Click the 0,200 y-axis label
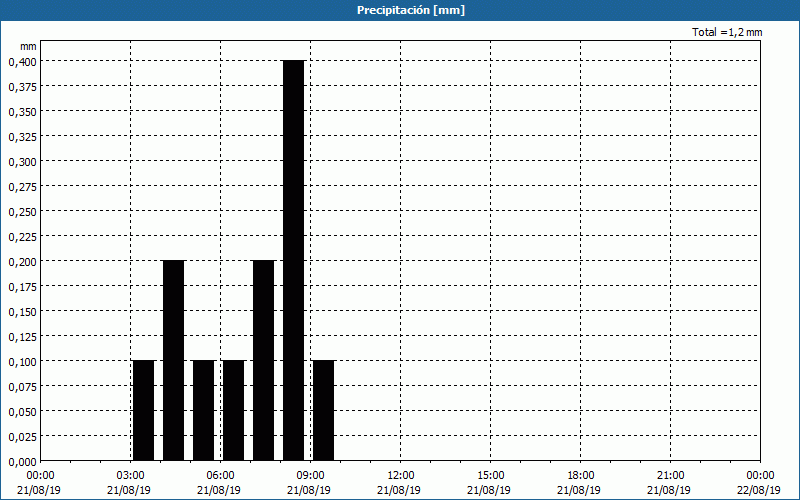This screenshot has height=500, width=800. click(x=22, y=262)
